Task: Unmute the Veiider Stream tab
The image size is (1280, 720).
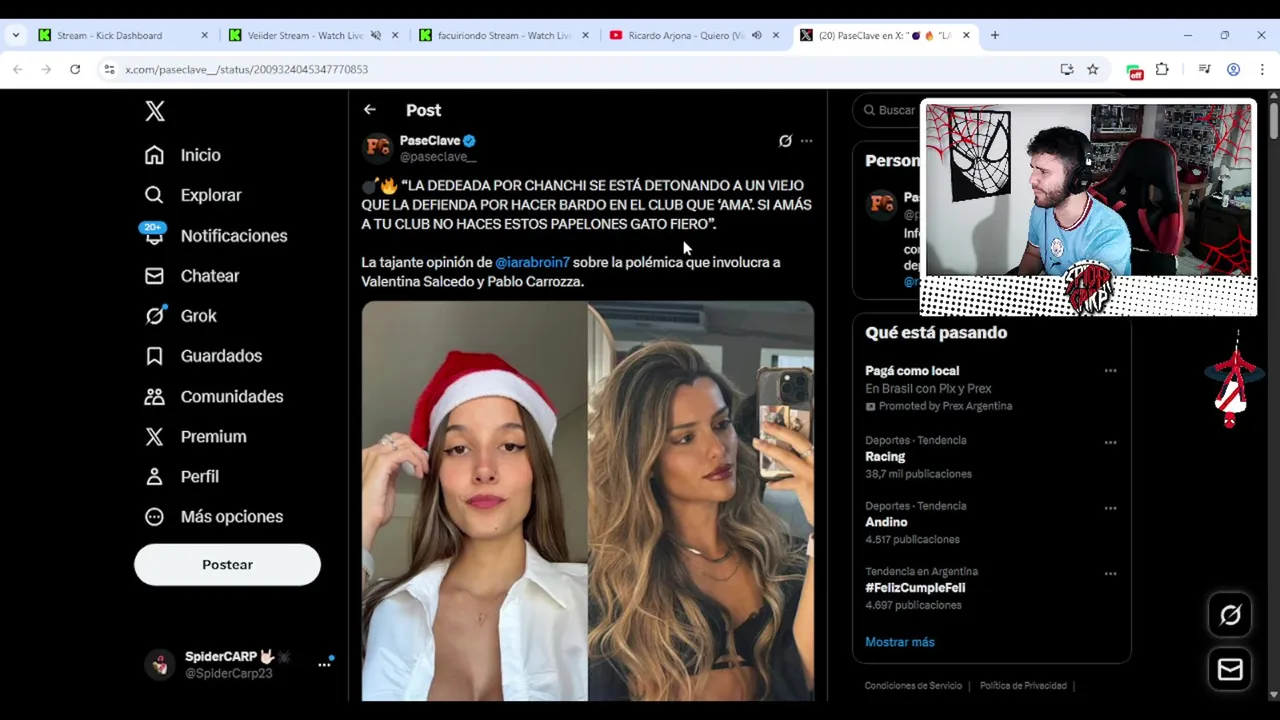Action: pyautogui.click(x=376, y=35)
